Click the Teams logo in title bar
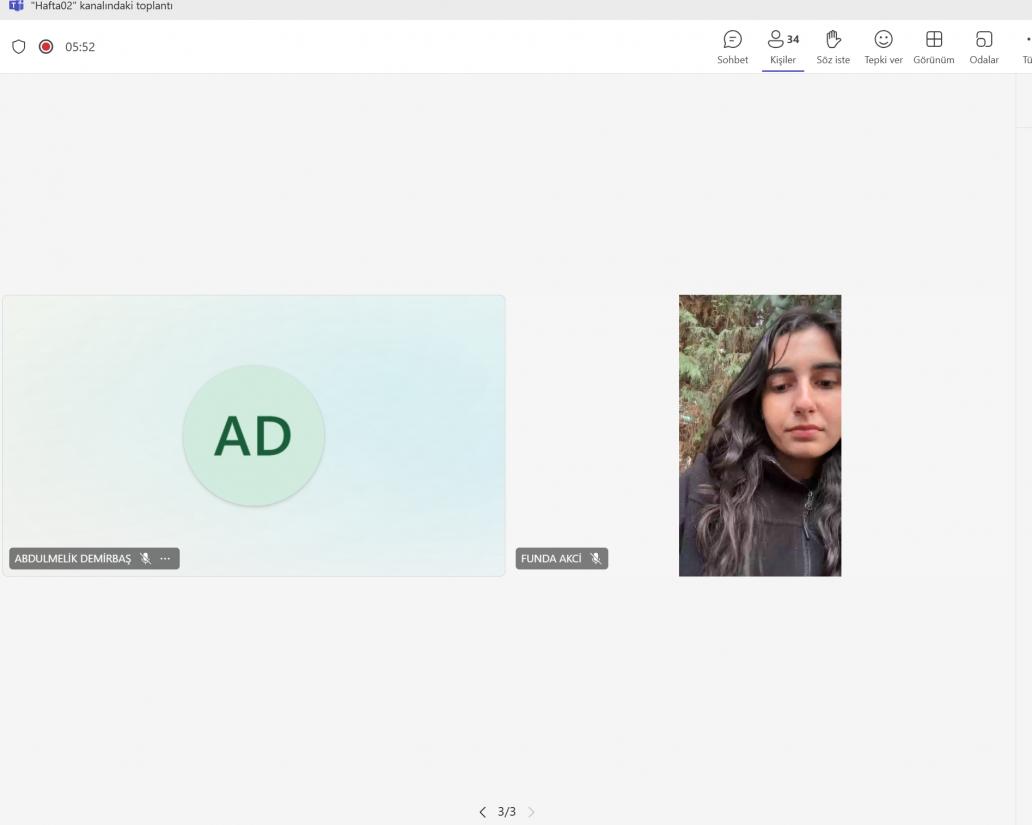1032x825 pixels. [x=15, y=6]
